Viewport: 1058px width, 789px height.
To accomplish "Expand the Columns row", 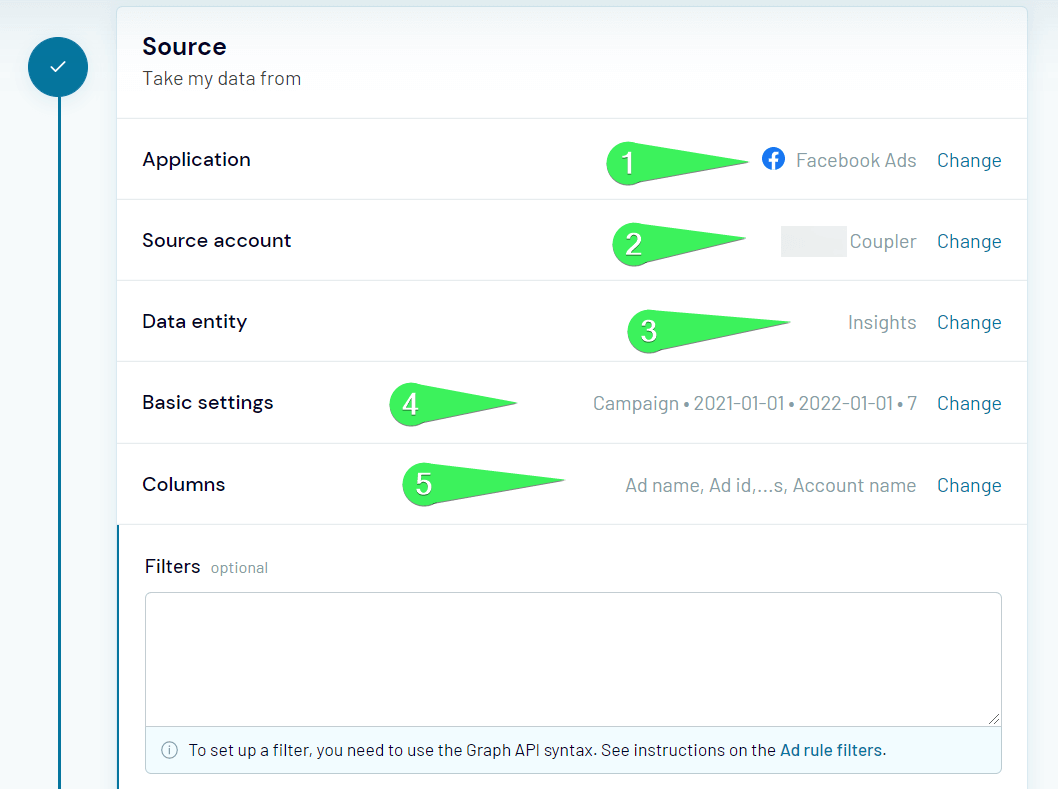I will click(x=572, y=485).
